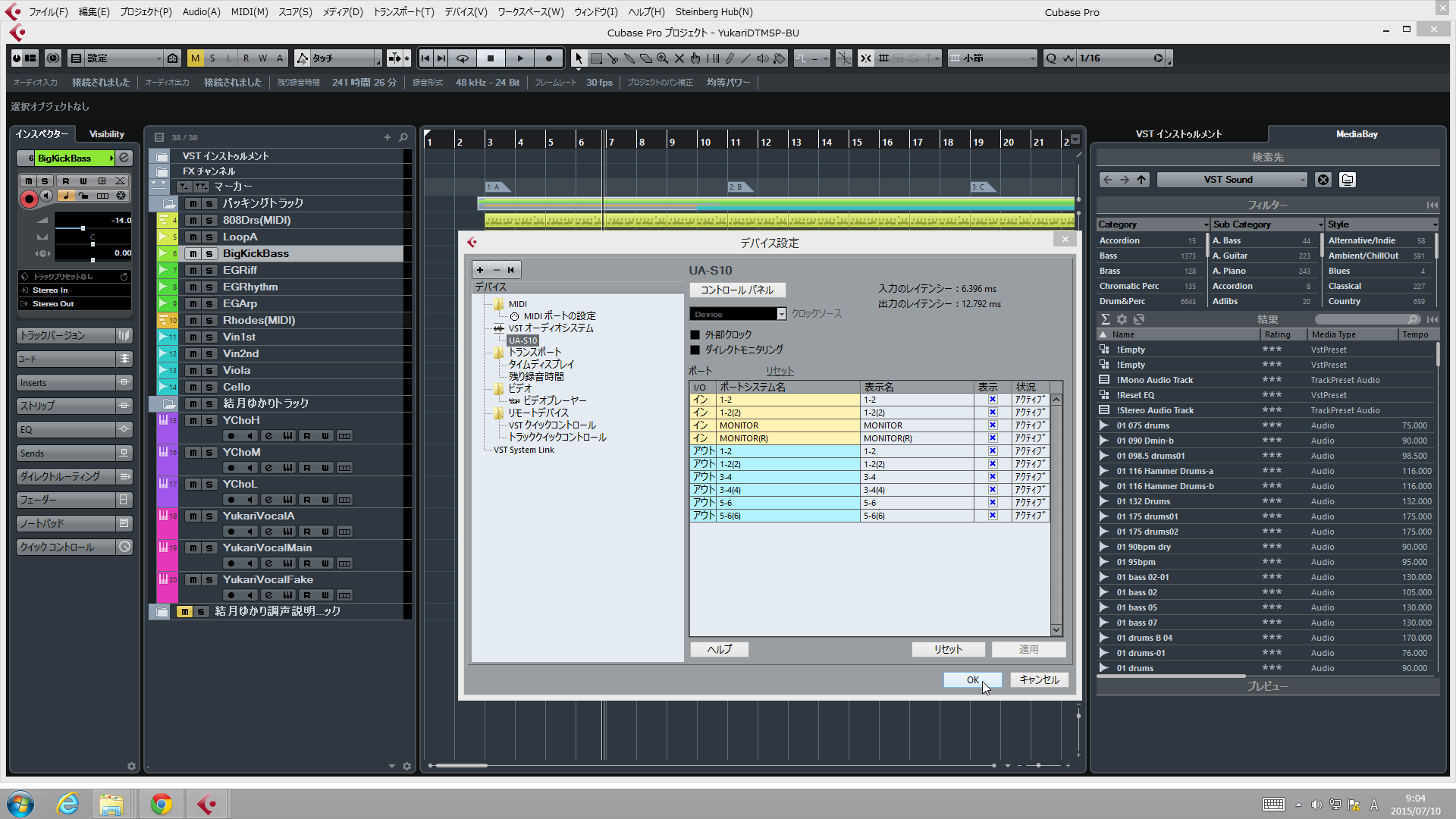Image resolution: width=1456 pixels, height=819 pixels.
Task: Select the Glue tool
Action: pos(629,58)
